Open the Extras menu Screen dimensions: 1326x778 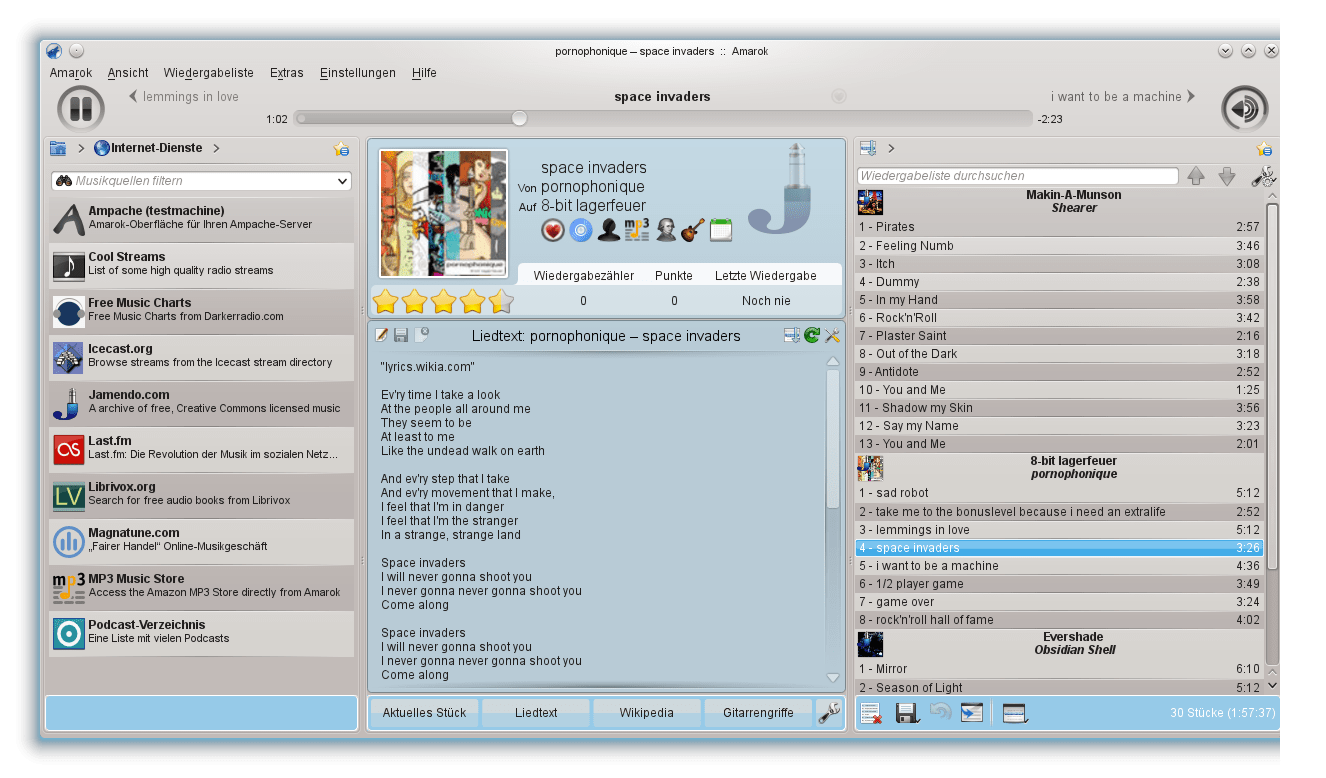[x=287, y=73]
